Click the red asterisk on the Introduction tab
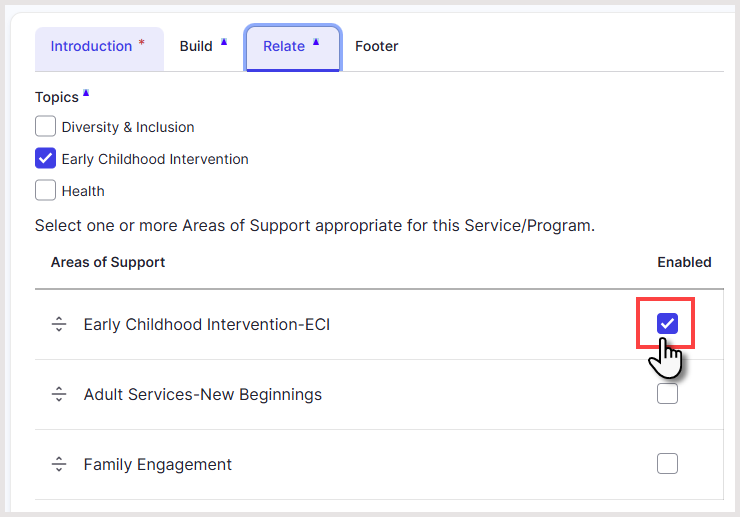This screenshot has height=517, width=740. (x=141, y=42)
